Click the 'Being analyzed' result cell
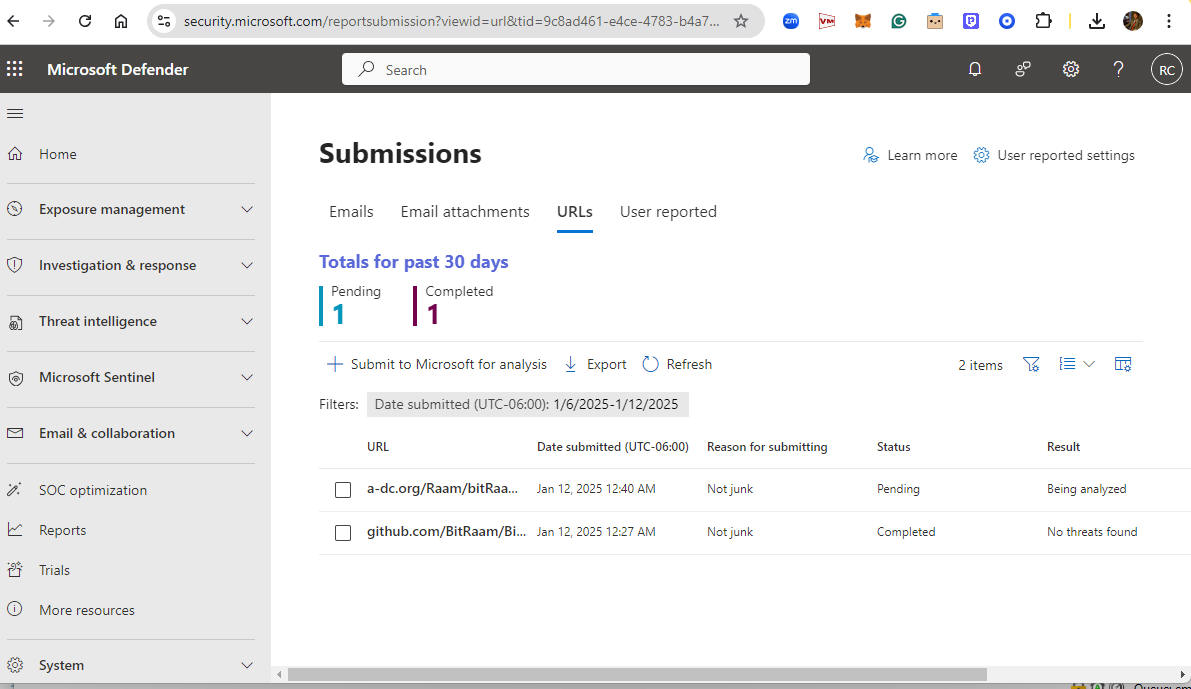 pyautogui.click(x=1086, y=489)
